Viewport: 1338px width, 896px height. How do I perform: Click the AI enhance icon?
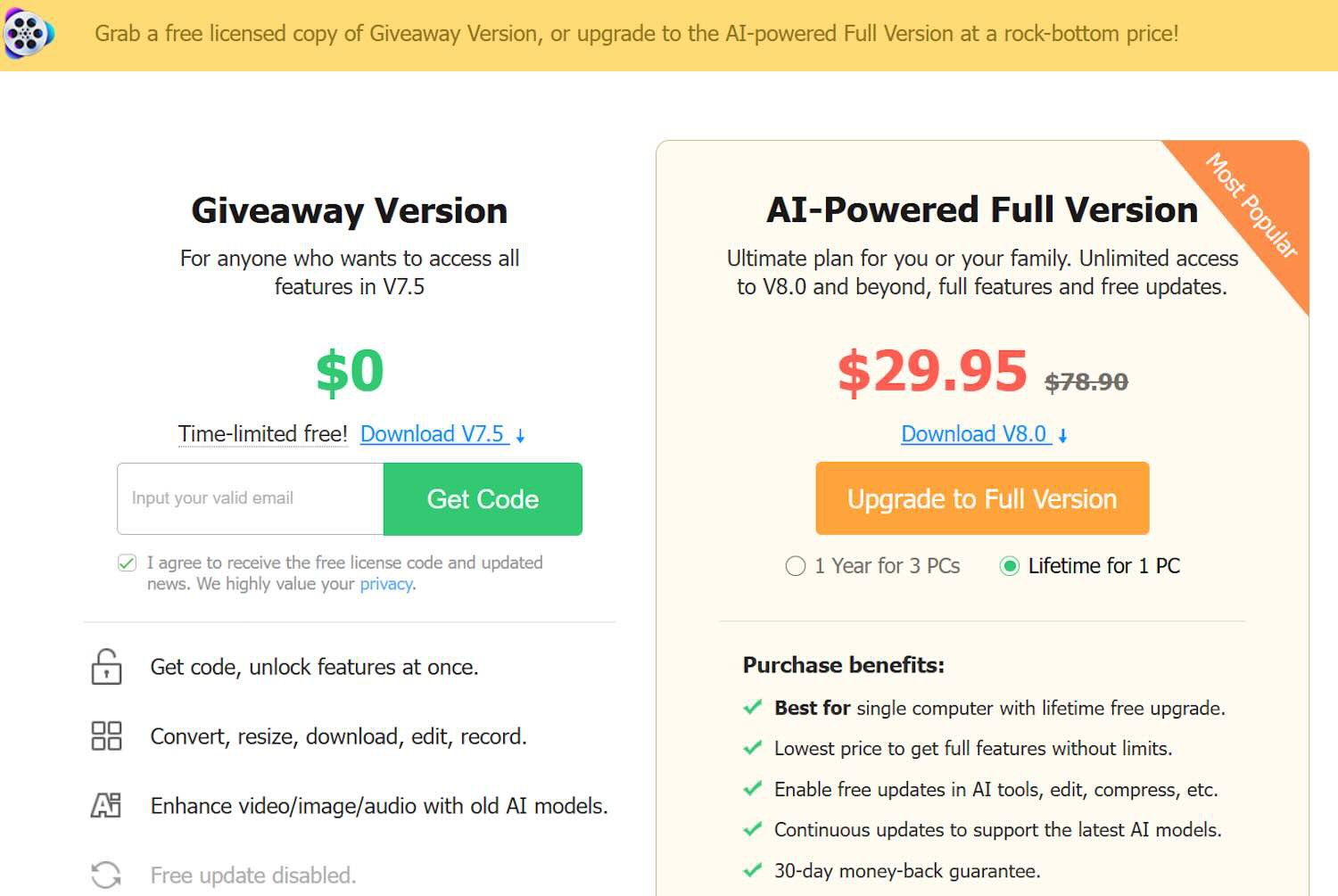pos(106,805)
